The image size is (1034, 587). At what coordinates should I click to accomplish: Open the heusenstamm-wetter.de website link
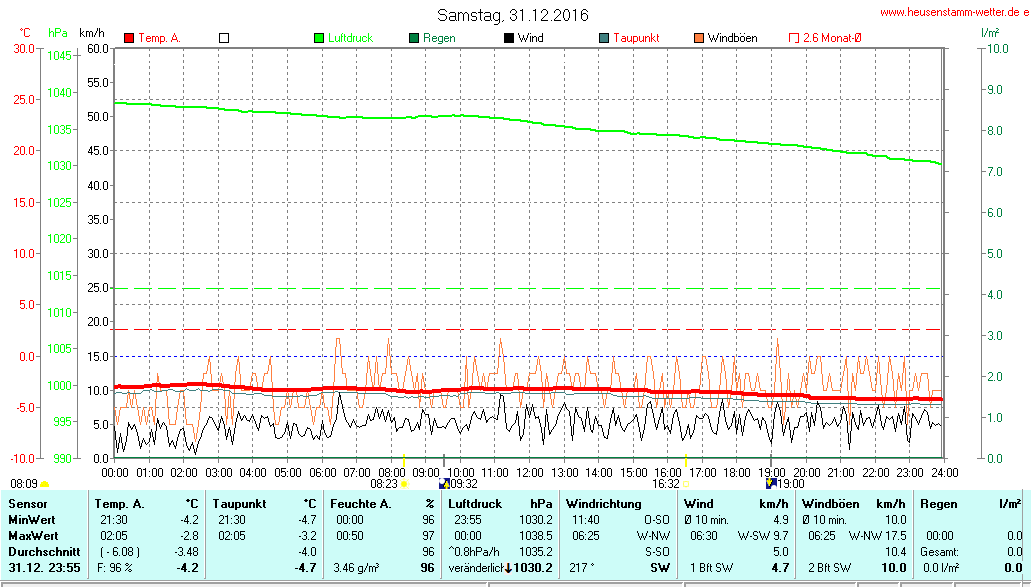(954, 12)
